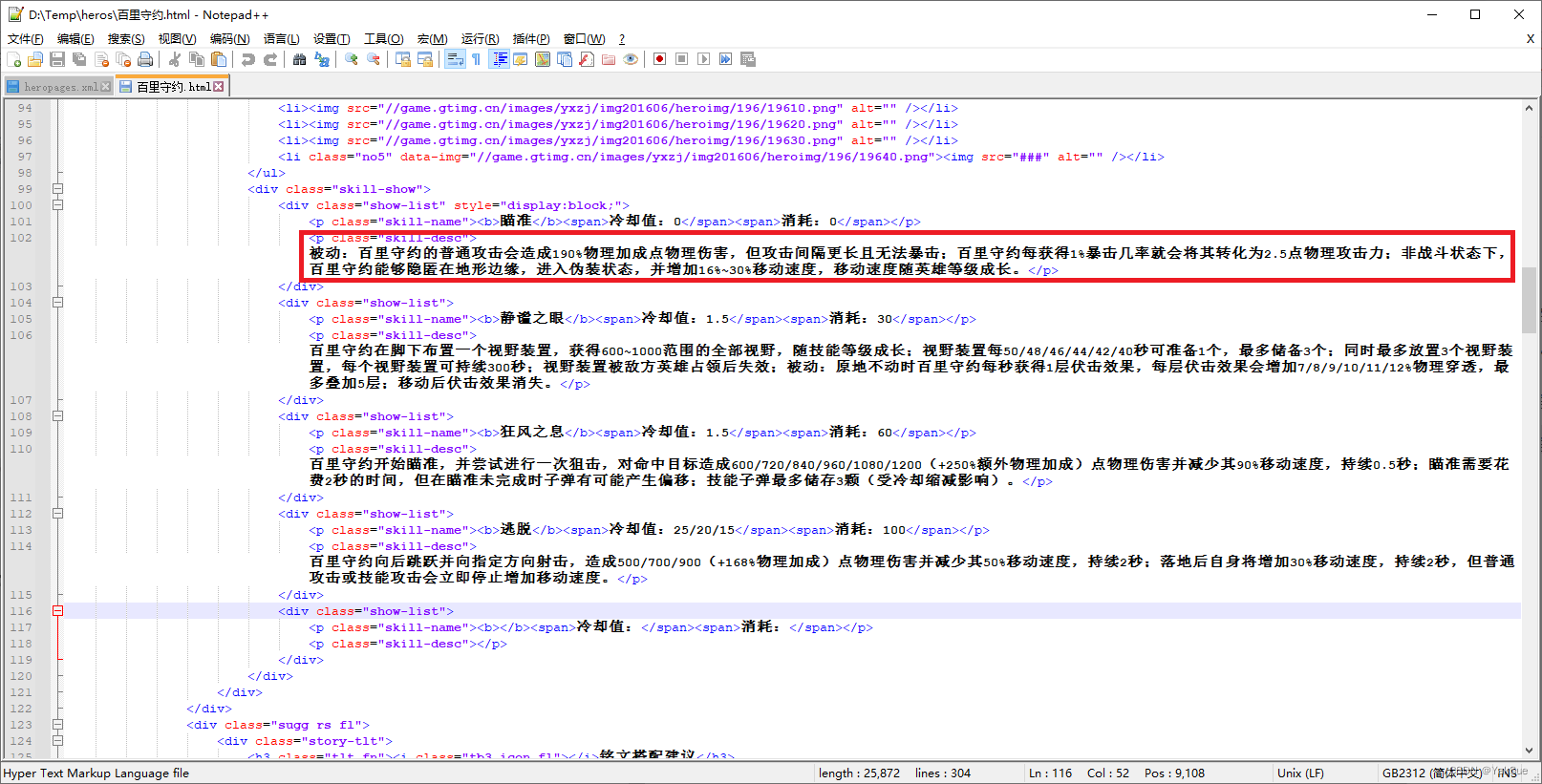Open the 搜索(S) menu

tap(126, 39)
